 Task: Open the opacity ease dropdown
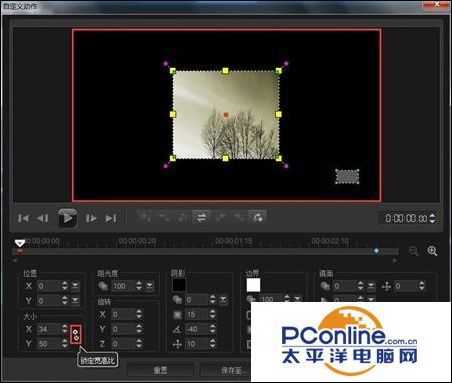(149, 286)
